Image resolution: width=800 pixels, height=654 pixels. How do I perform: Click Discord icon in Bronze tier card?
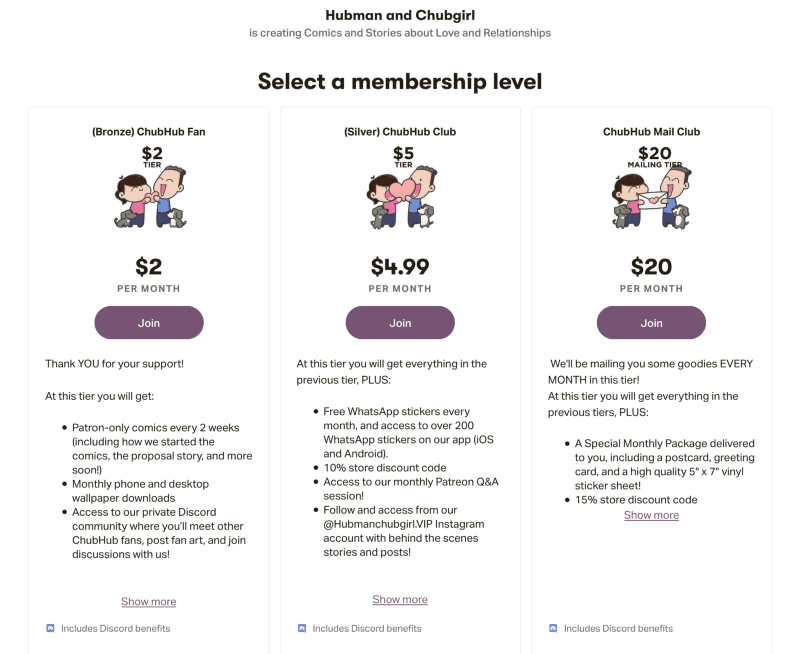(x=51, y=629)
